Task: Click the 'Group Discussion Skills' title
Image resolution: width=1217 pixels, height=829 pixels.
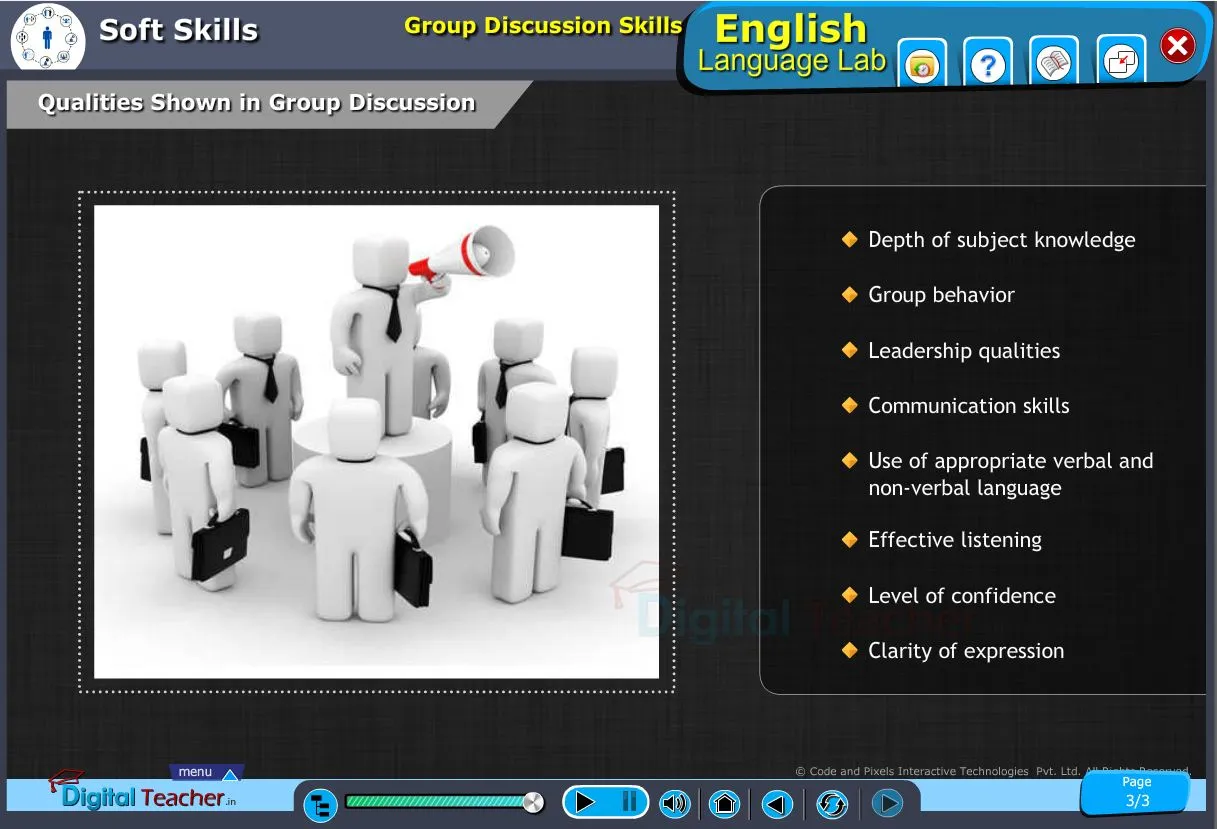Action: tap(543, 26)
